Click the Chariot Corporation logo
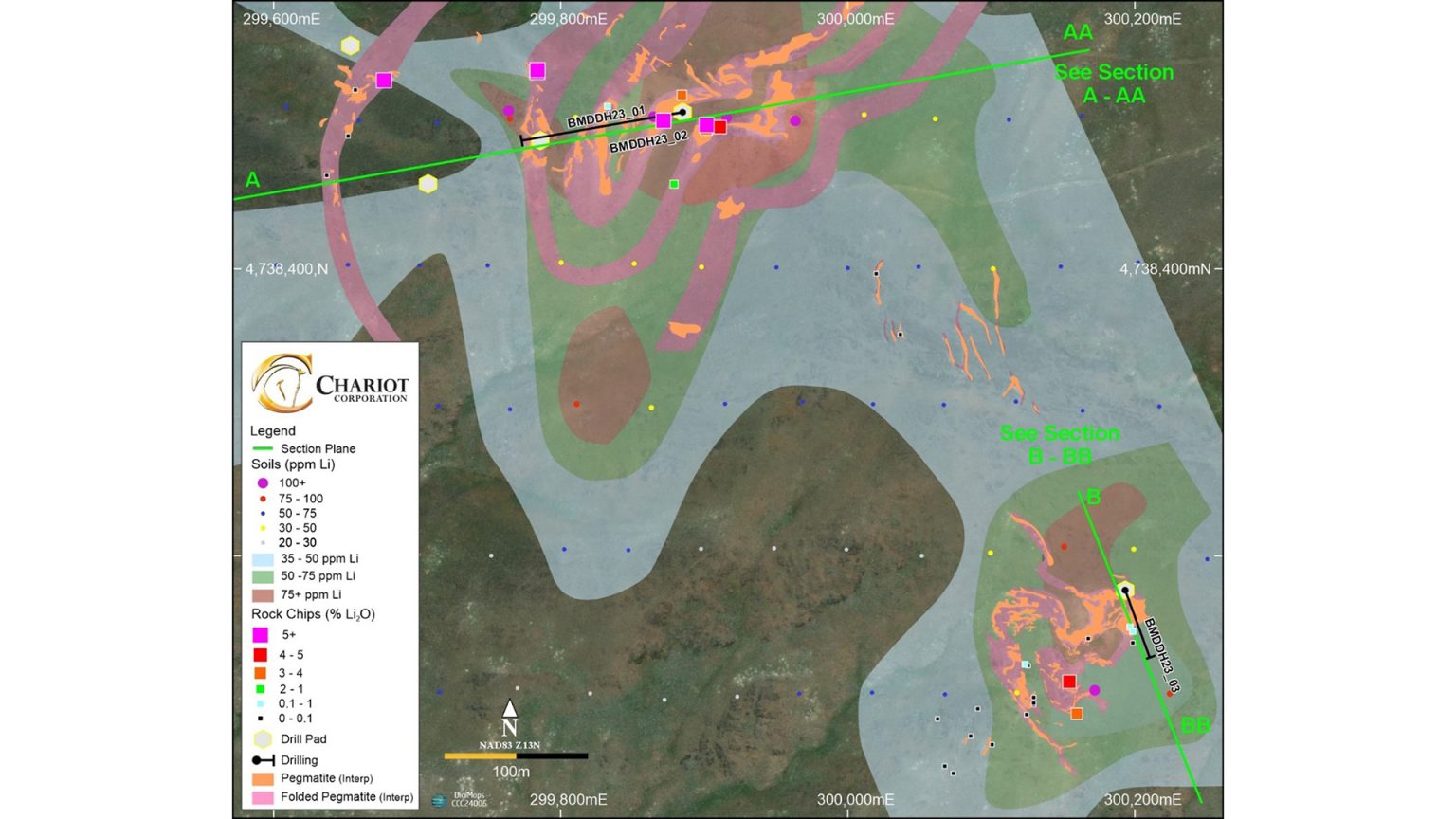This screenshot has height=819, width=1456. click(x=329, y=382)
